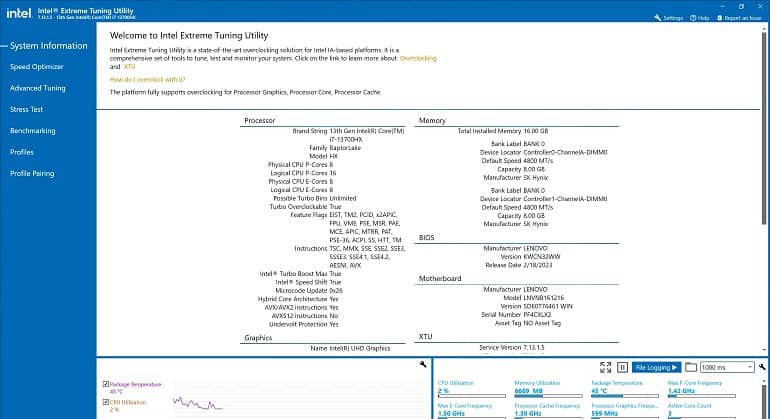Open the log file folder icon
Screen dimensions: 770x419
[x=691, y=367]
